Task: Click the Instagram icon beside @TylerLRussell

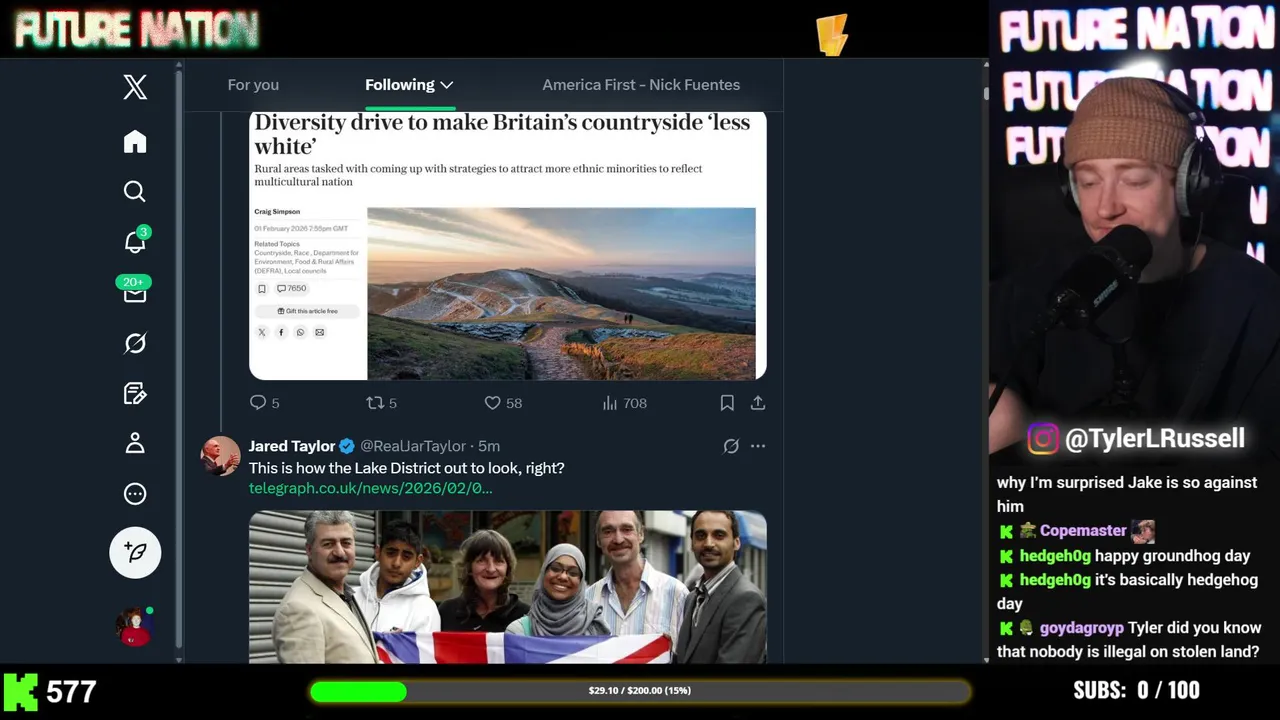Action: (1042, 439)
